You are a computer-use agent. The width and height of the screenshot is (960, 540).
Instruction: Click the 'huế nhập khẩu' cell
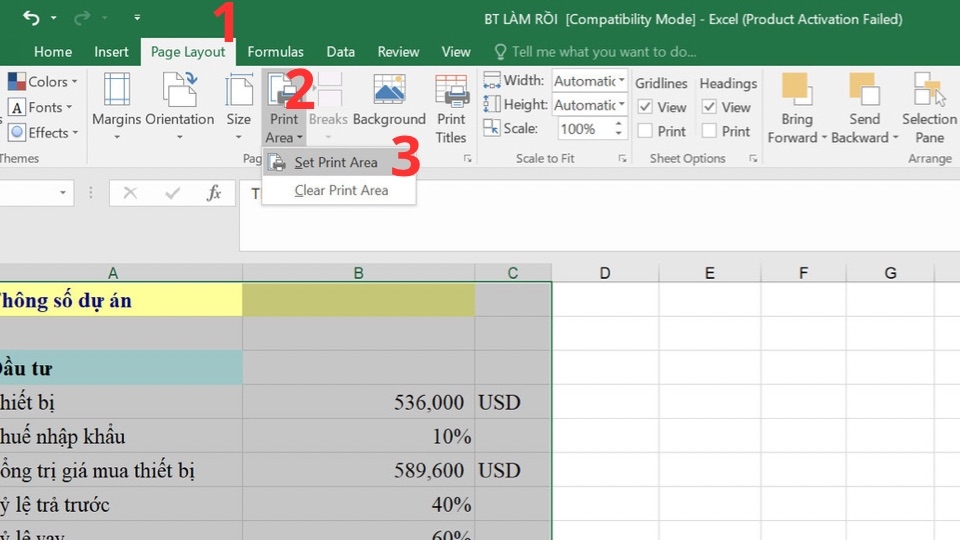coord(121,437)
